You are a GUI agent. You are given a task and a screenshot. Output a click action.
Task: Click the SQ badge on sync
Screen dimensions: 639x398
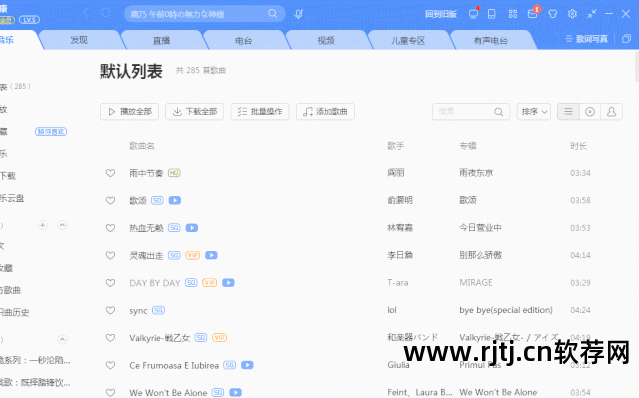click(x=159, y=310)
